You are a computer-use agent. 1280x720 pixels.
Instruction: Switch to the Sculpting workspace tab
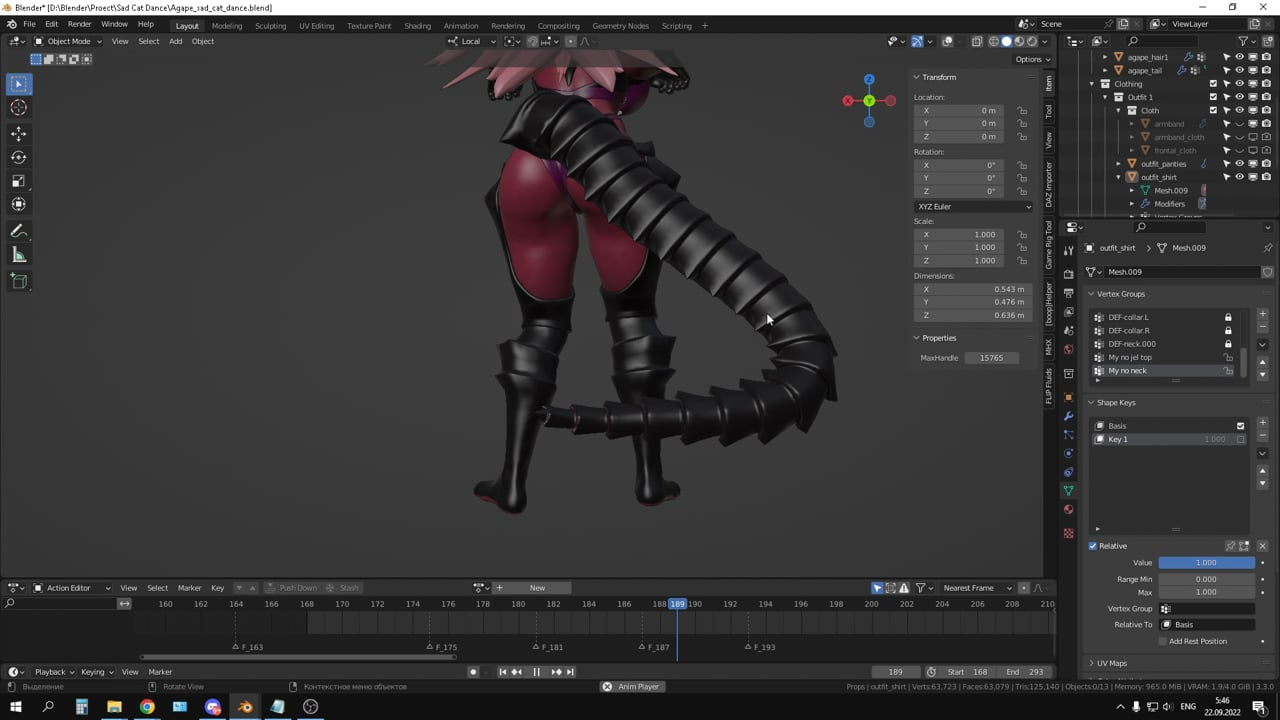270,25
